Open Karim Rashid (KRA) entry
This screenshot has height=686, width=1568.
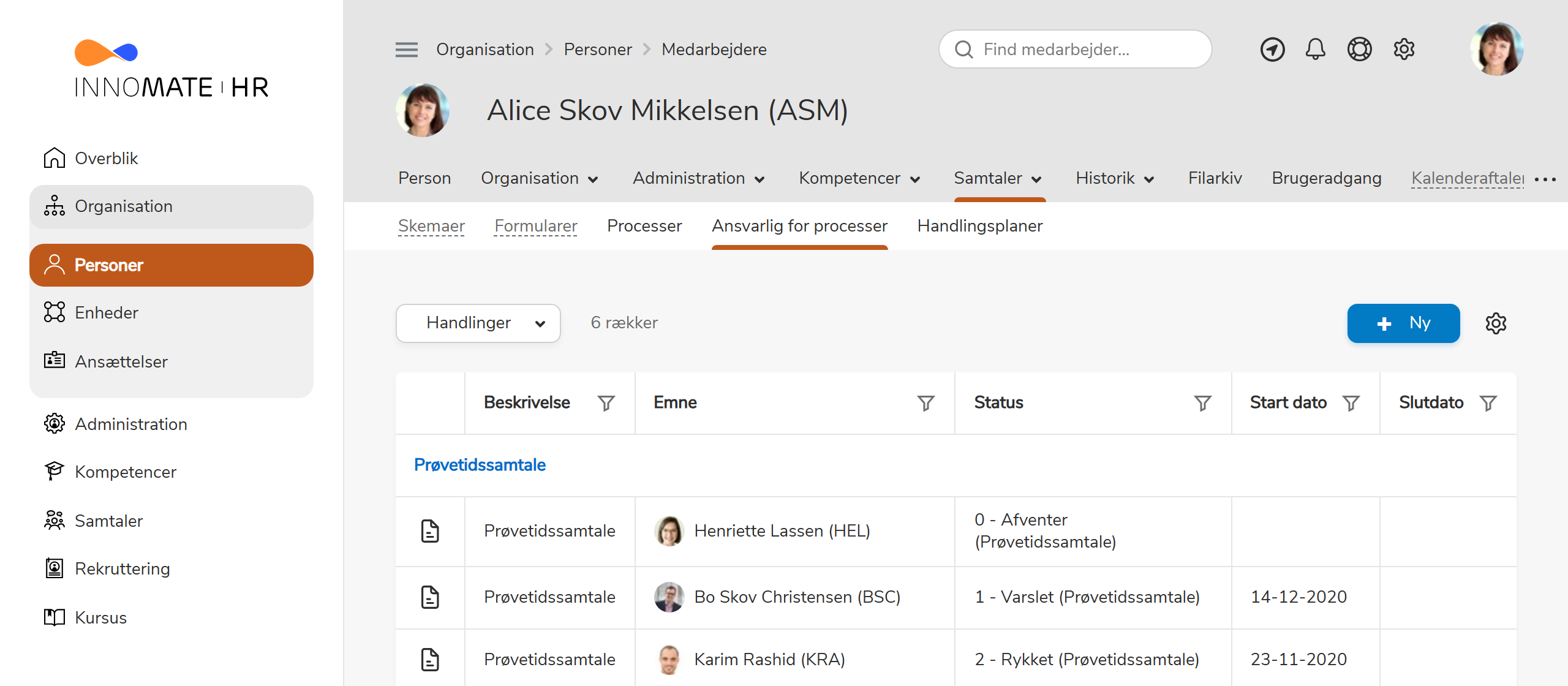coord(770,659)
